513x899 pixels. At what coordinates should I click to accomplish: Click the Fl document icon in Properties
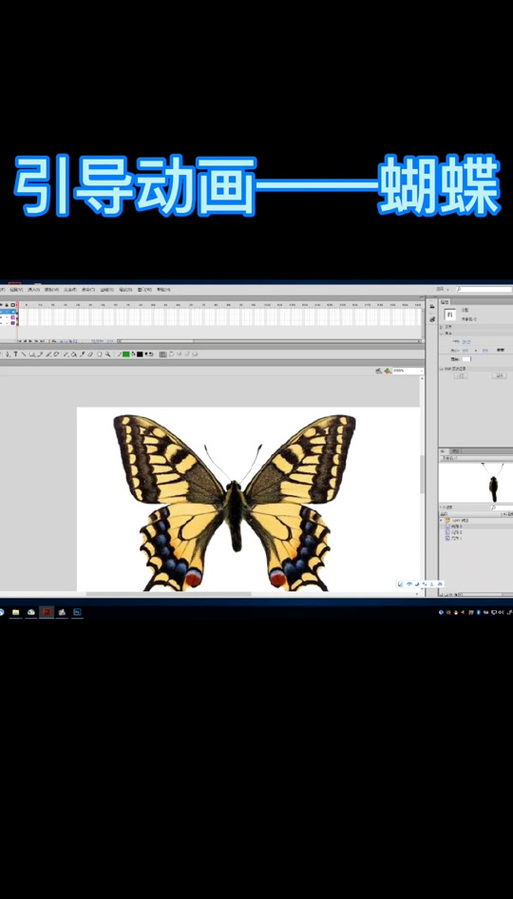click(450, 315)
